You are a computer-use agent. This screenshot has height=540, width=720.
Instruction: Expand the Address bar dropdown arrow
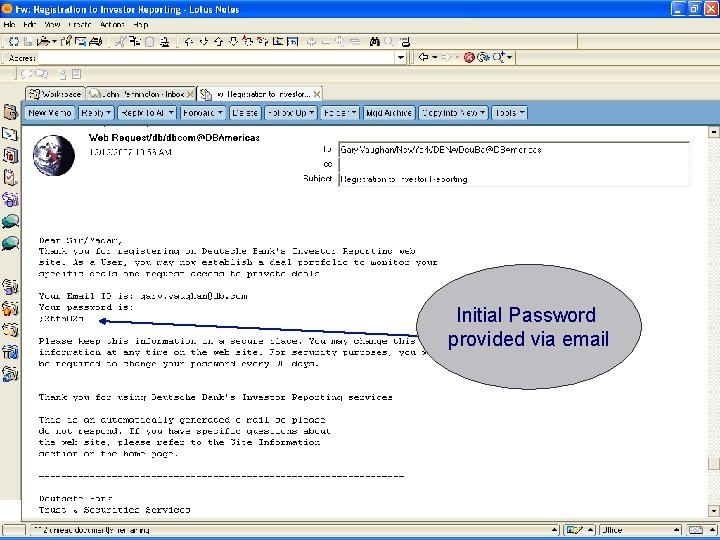(401, 57)
